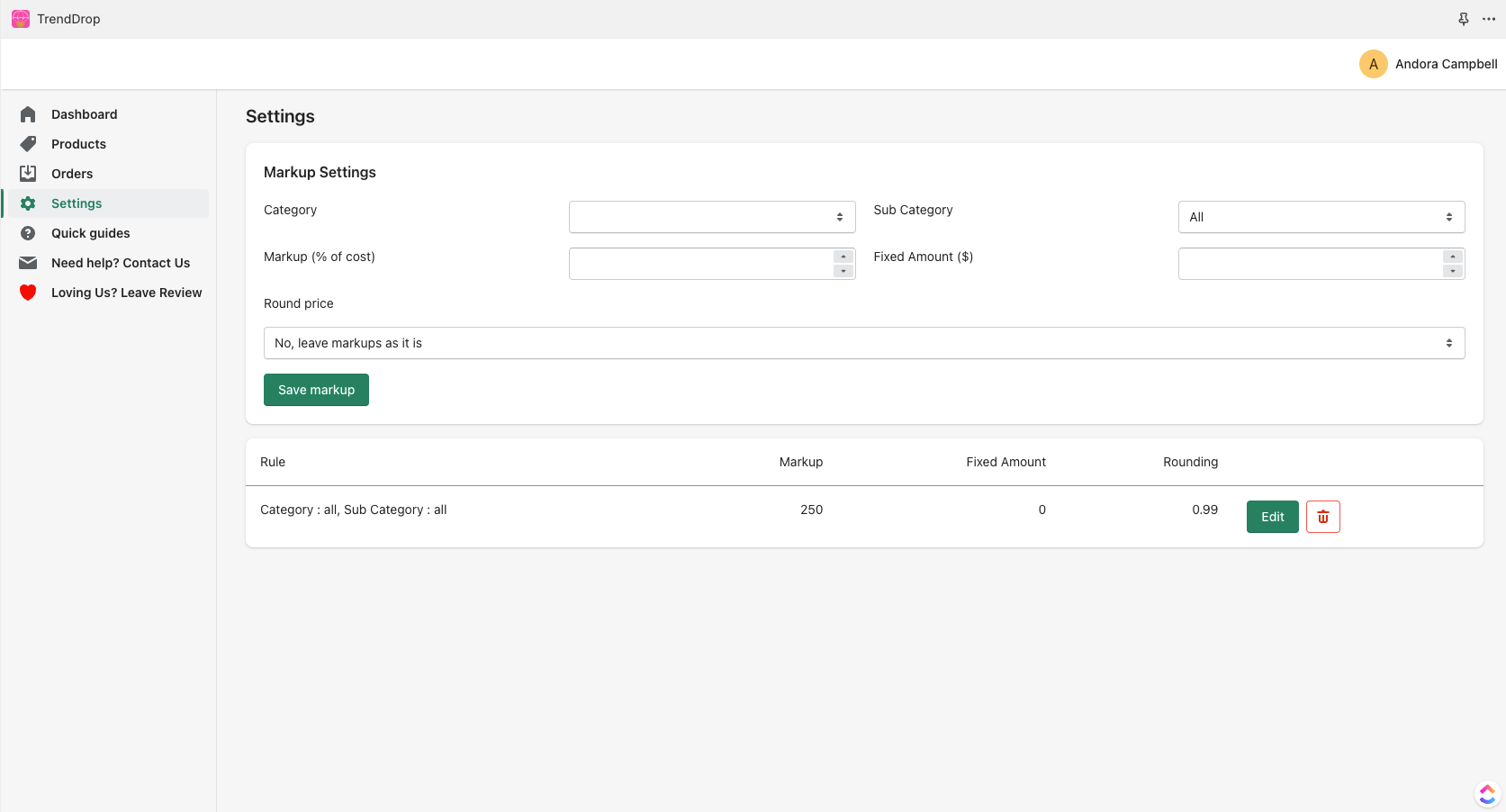Click the Category field label
Screen dimensions: 1506x812
click(290, 210)
